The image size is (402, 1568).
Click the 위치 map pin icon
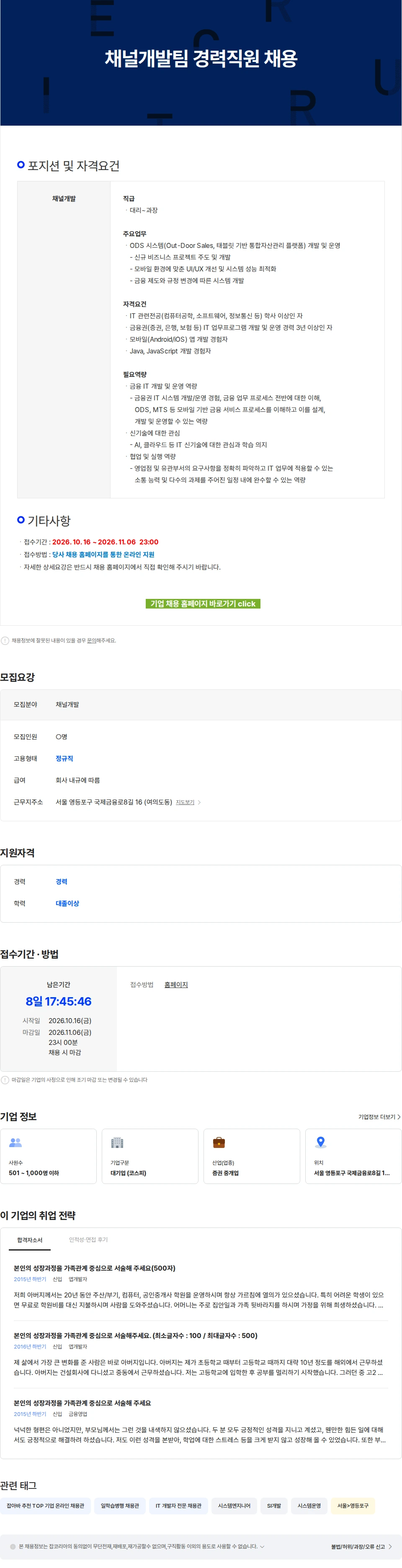coord(320,1142)
